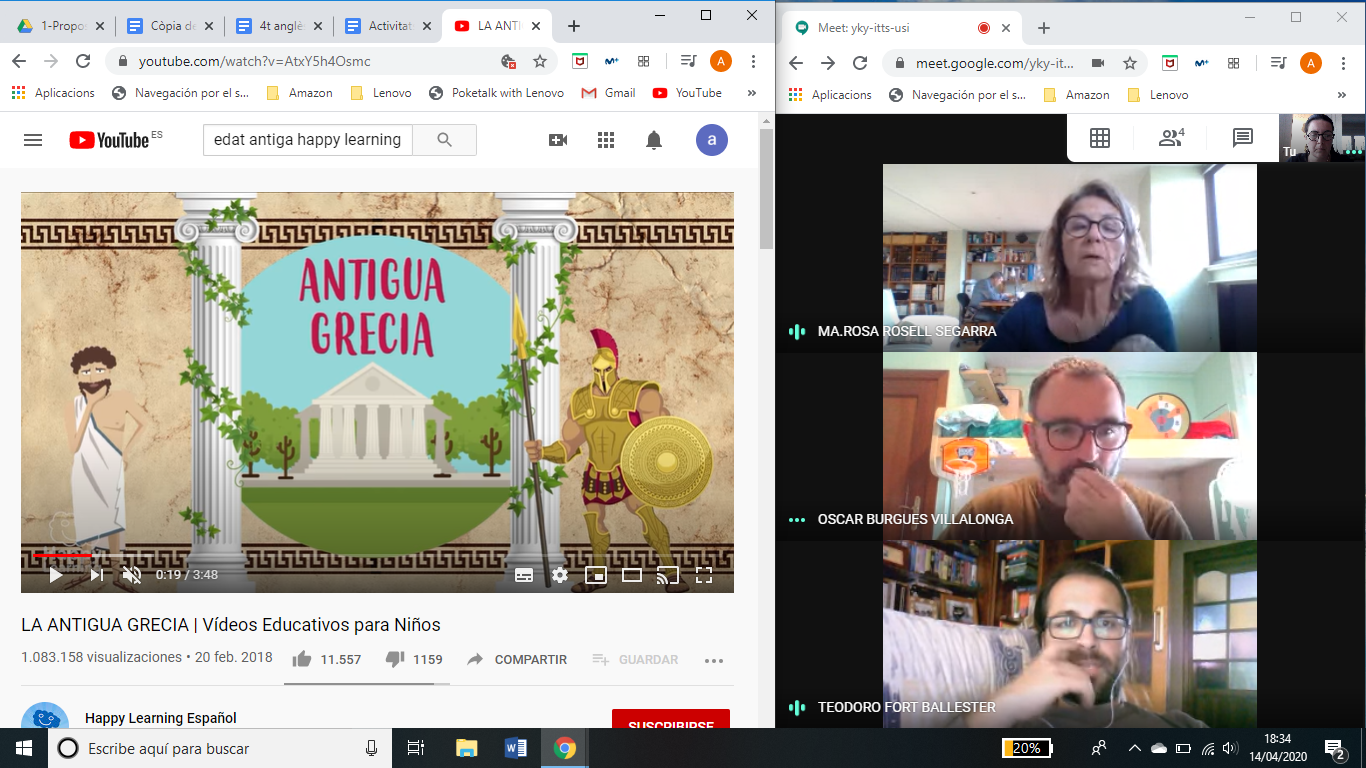Switch to the 1-Propos Drive tab
Screen dimensions: 1366x768
(x=60, y=26)
